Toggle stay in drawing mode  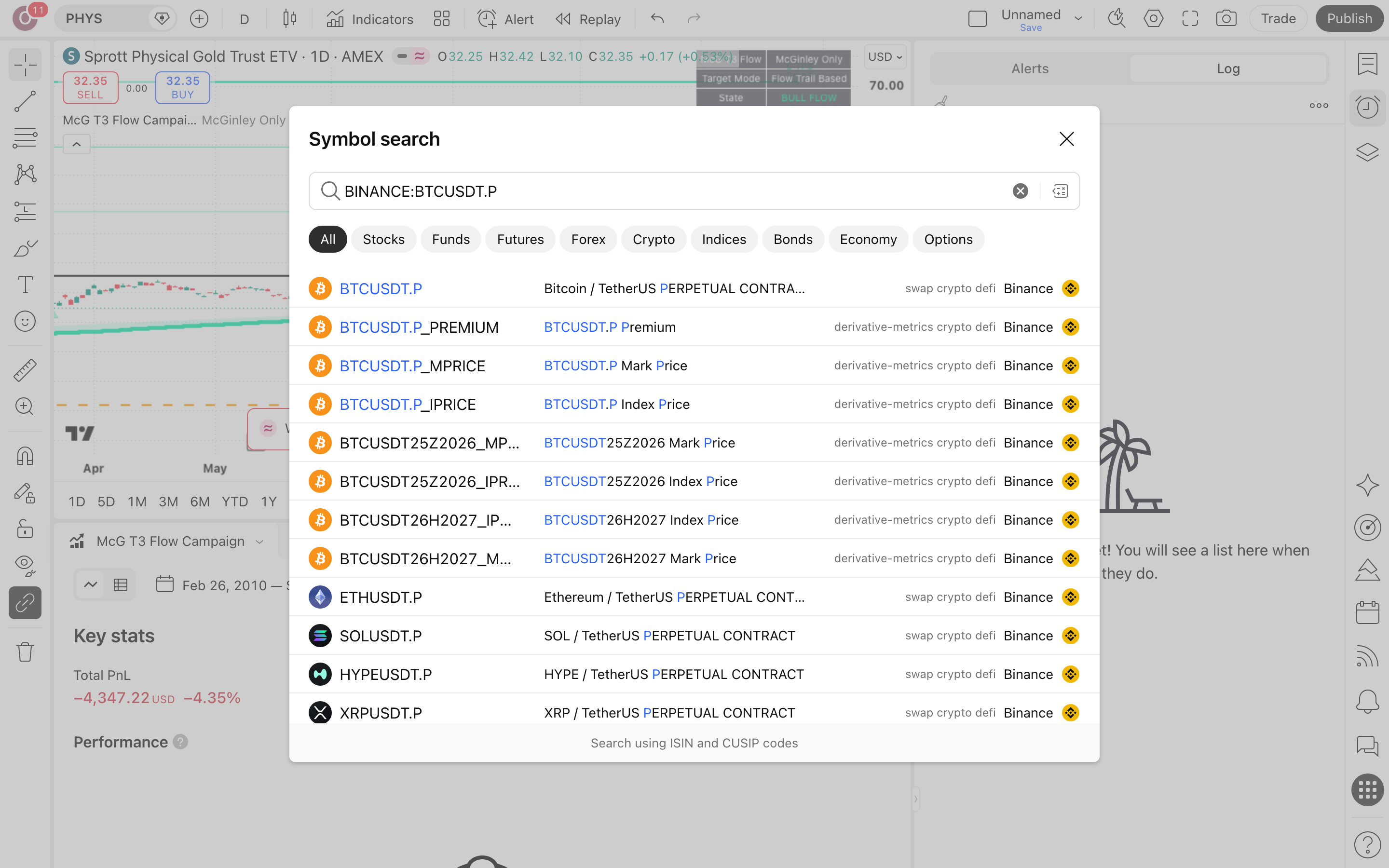coord(25,493)
